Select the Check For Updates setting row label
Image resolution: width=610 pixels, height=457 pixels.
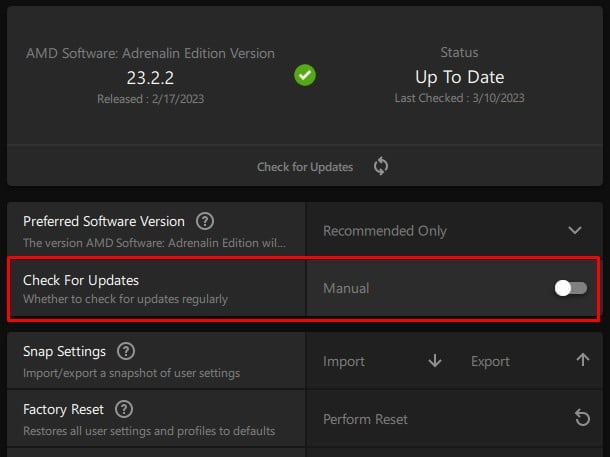[x=81, y=280]
